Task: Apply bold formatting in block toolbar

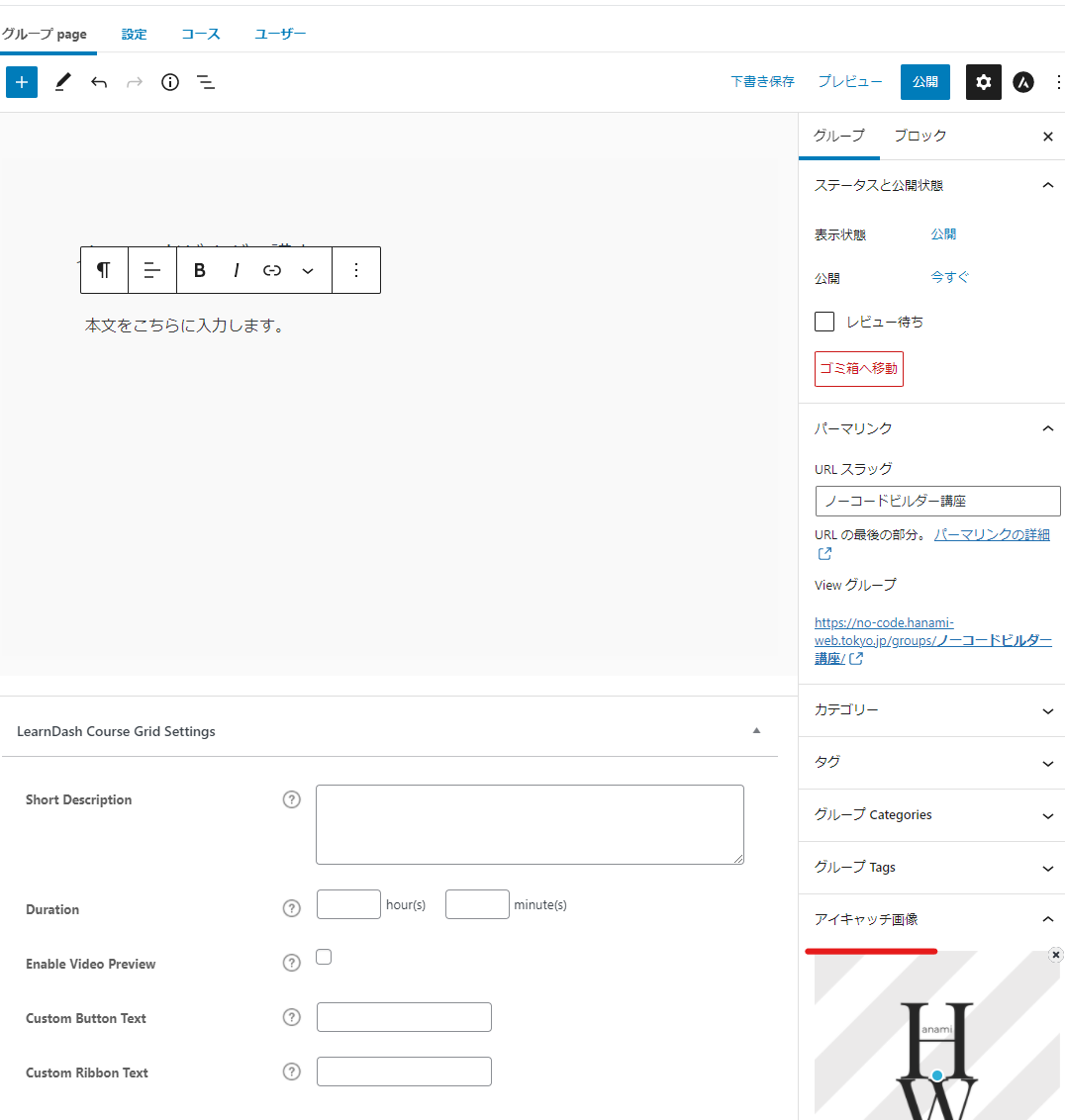Action: [x=200, y=270]
